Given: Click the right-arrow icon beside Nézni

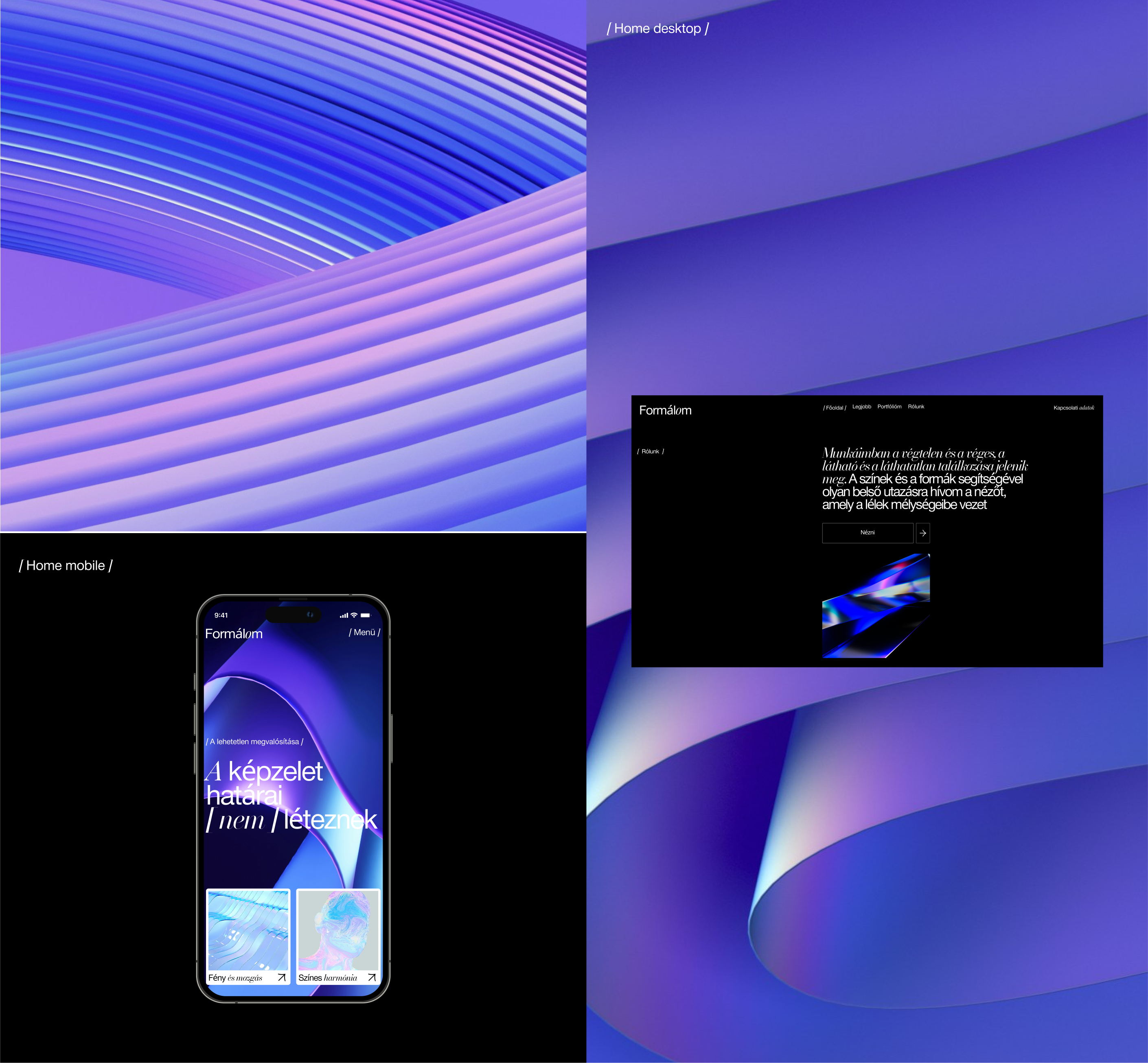Looking at the screenshot, I should point(922,533).
